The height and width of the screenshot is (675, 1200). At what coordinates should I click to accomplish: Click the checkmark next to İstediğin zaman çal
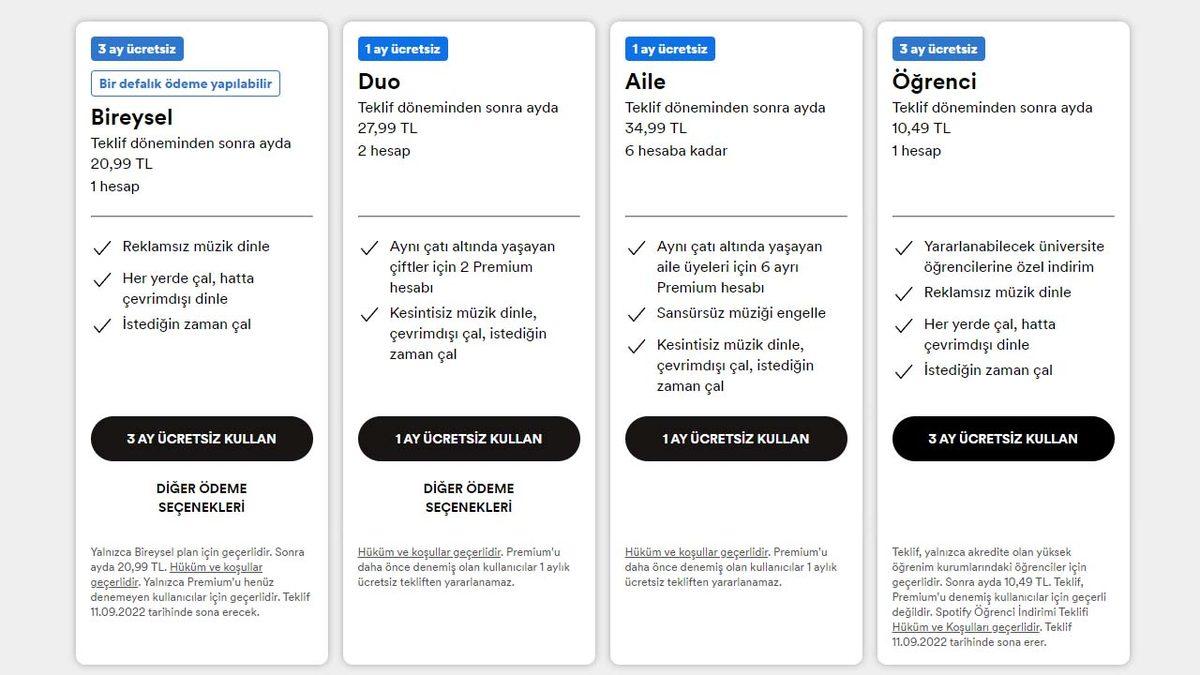pyautogui.click(x=102, y=324)
